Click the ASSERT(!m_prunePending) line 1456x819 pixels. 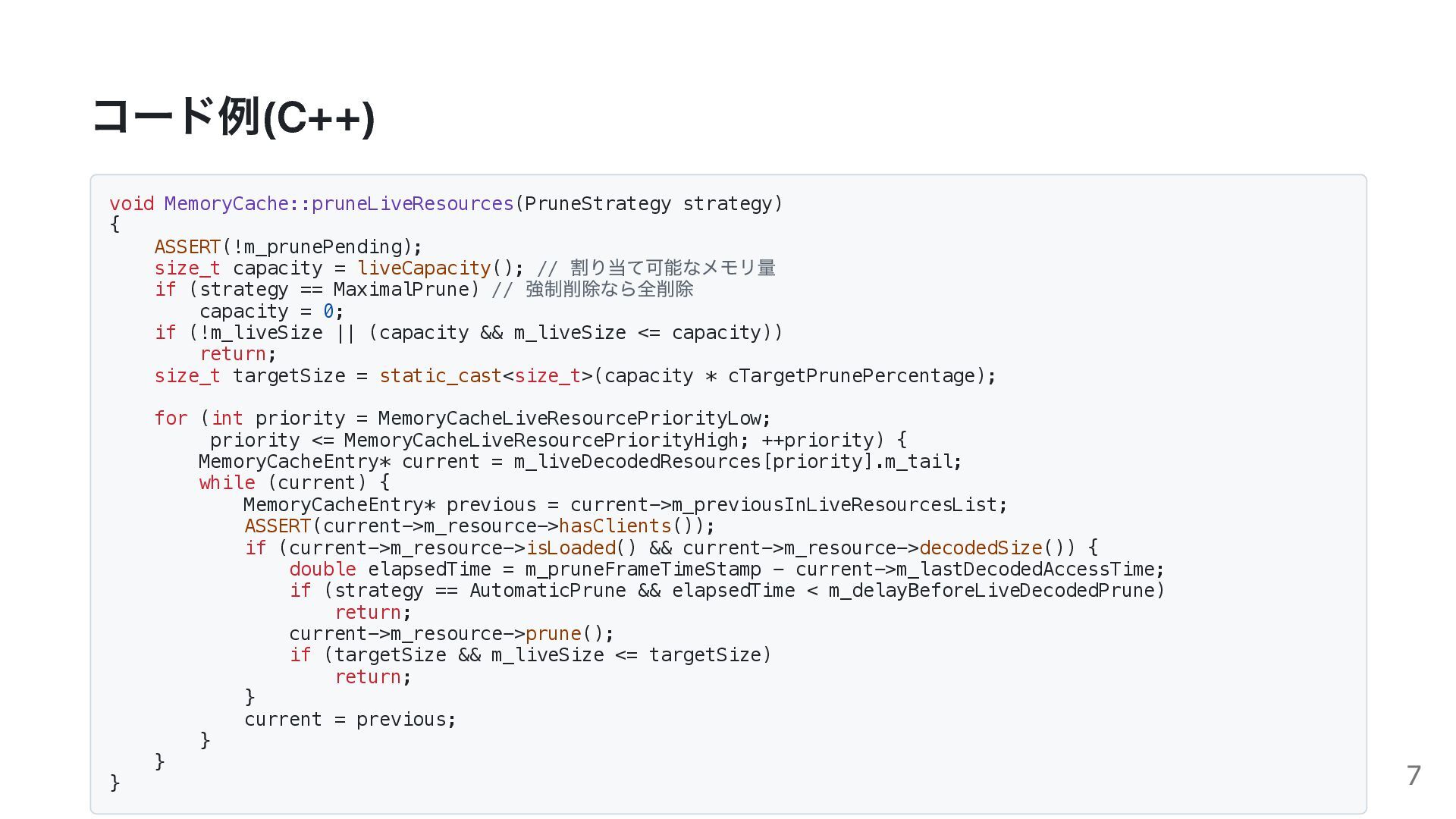point(288,246)
